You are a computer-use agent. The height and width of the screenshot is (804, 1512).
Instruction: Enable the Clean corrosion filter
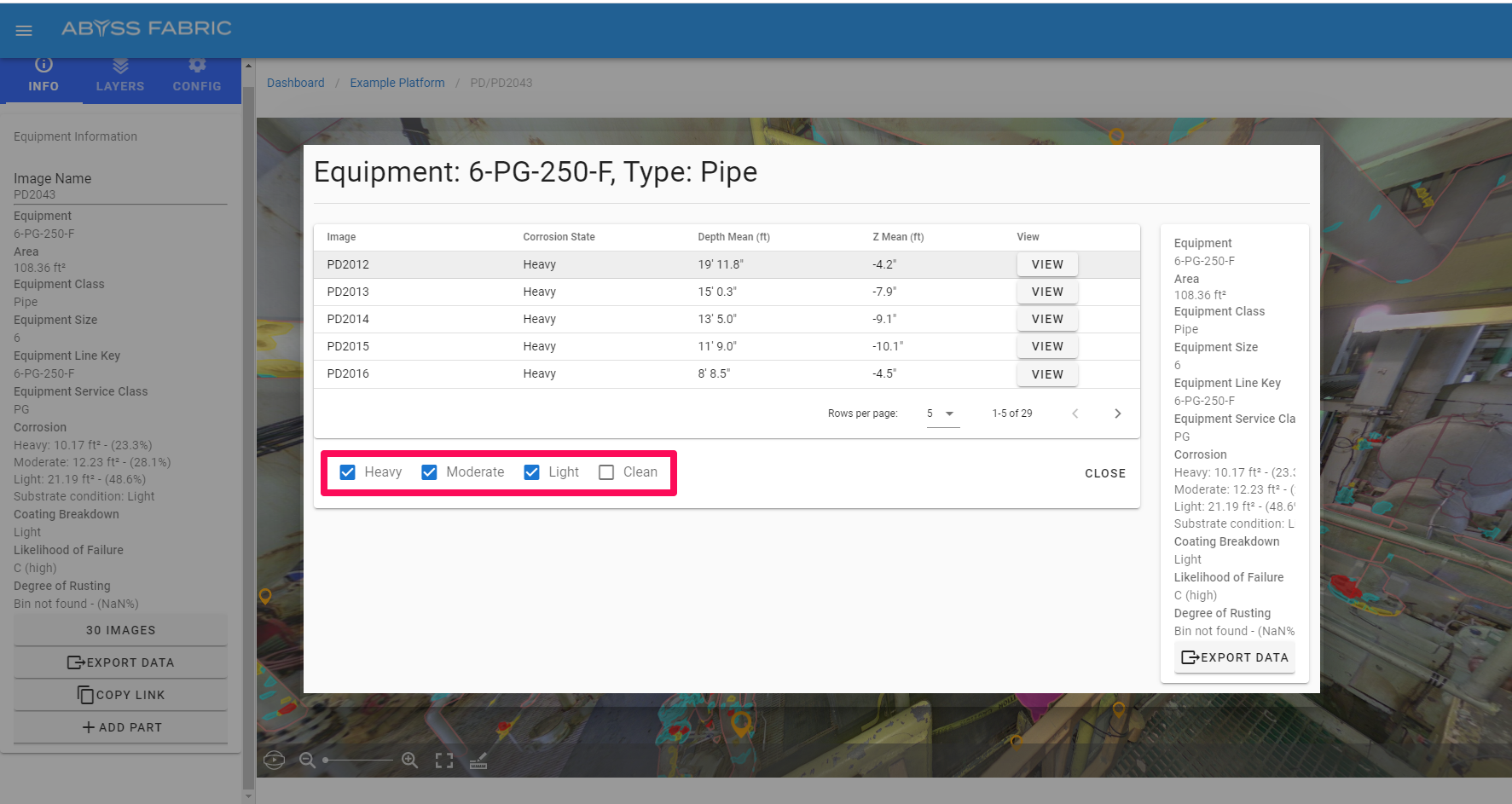coord(606,472)
